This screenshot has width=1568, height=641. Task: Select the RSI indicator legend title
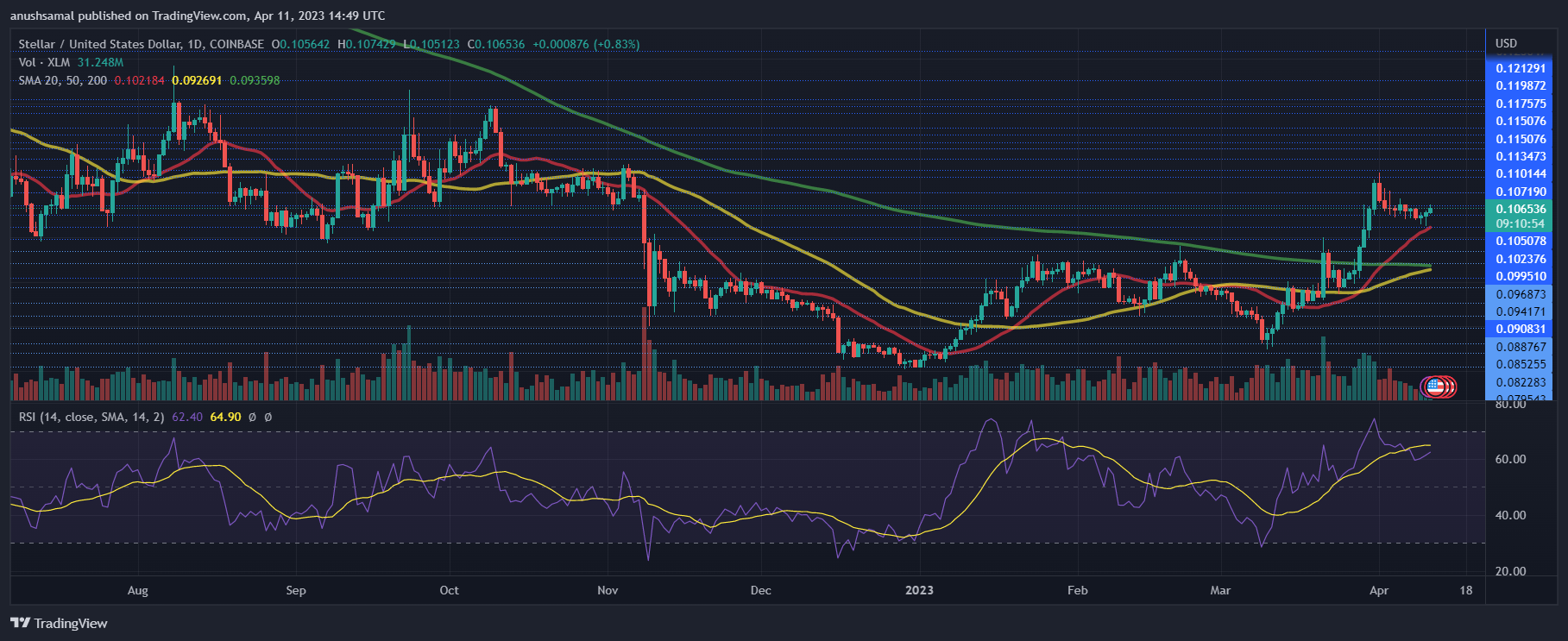point(91,417)
